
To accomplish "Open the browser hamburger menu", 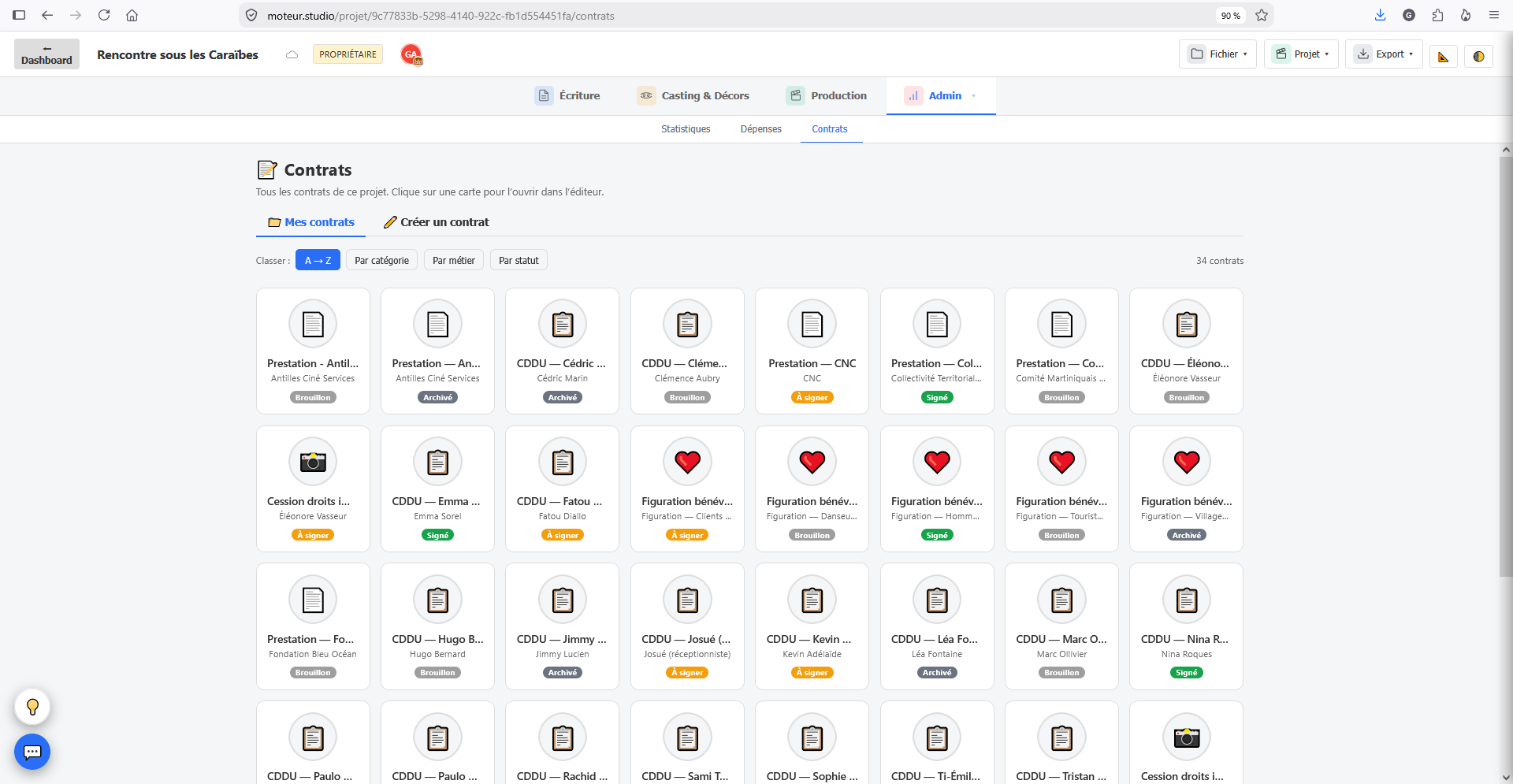I will click(1493, 15).
